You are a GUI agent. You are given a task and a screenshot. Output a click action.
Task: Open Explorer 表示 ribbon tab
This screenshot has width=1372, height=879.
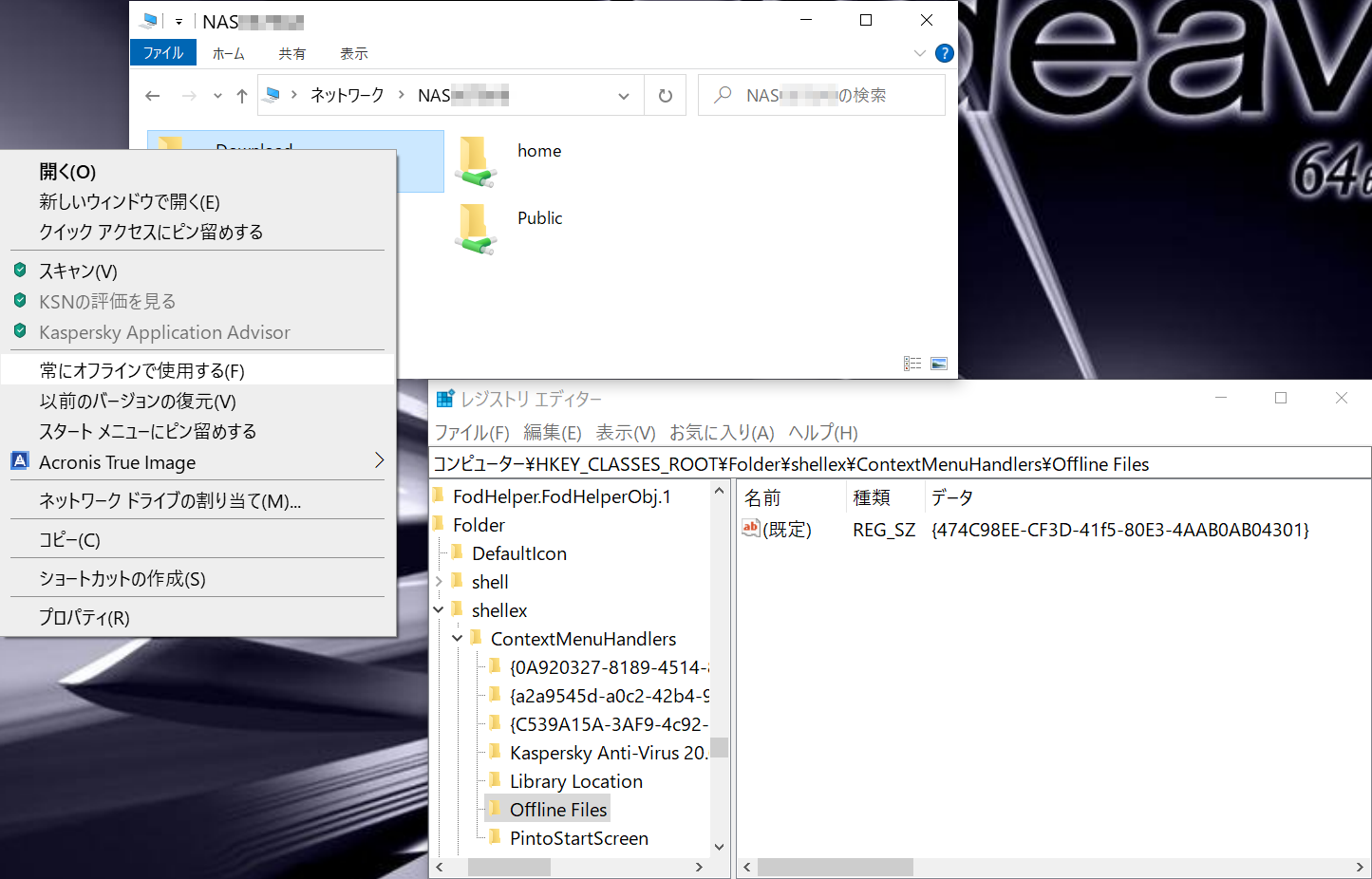pos(353,53)
